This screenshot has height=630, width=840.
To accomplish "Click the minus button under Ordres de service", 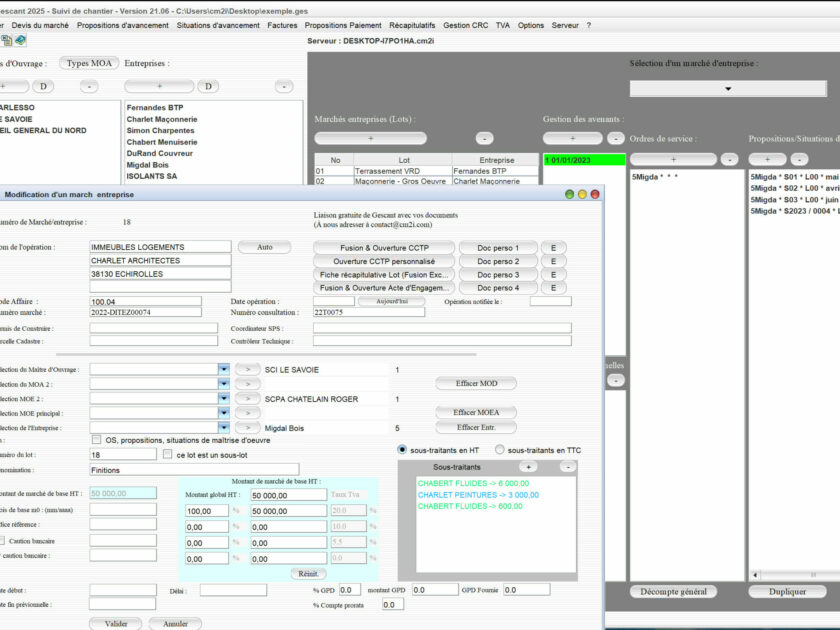I will click(x=729, y=159).
